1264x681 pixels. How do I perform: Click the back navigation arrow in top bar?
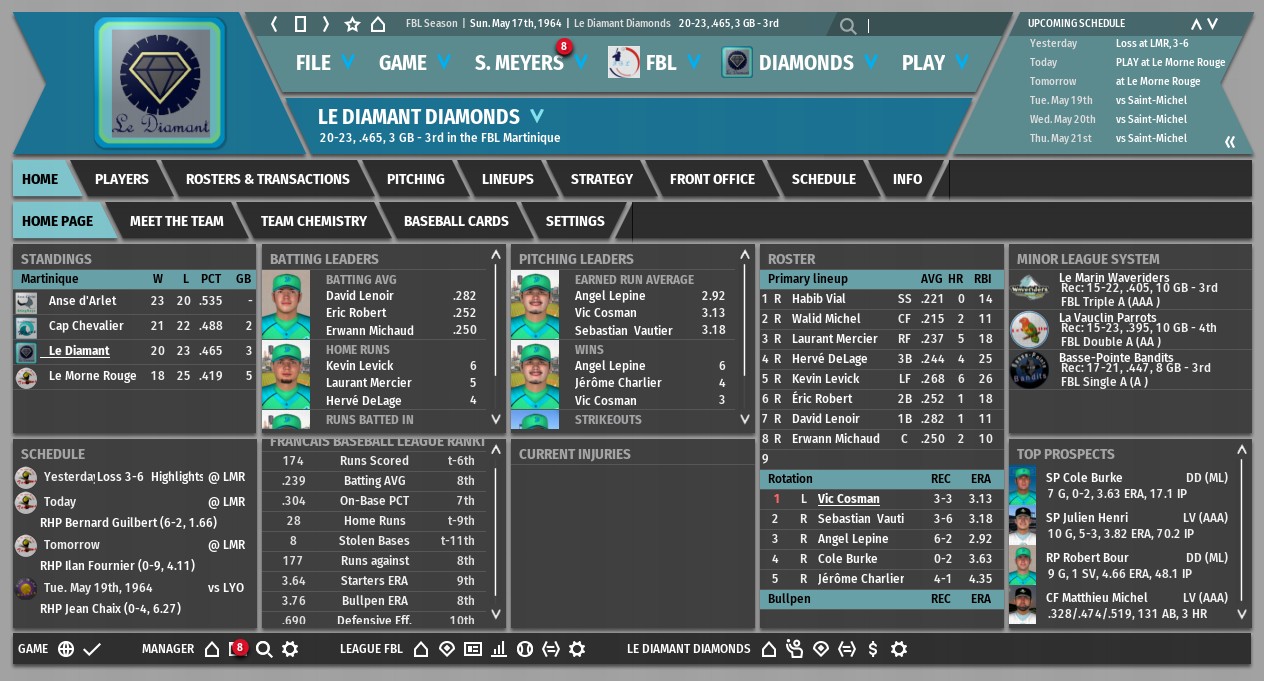click(274, 24)
